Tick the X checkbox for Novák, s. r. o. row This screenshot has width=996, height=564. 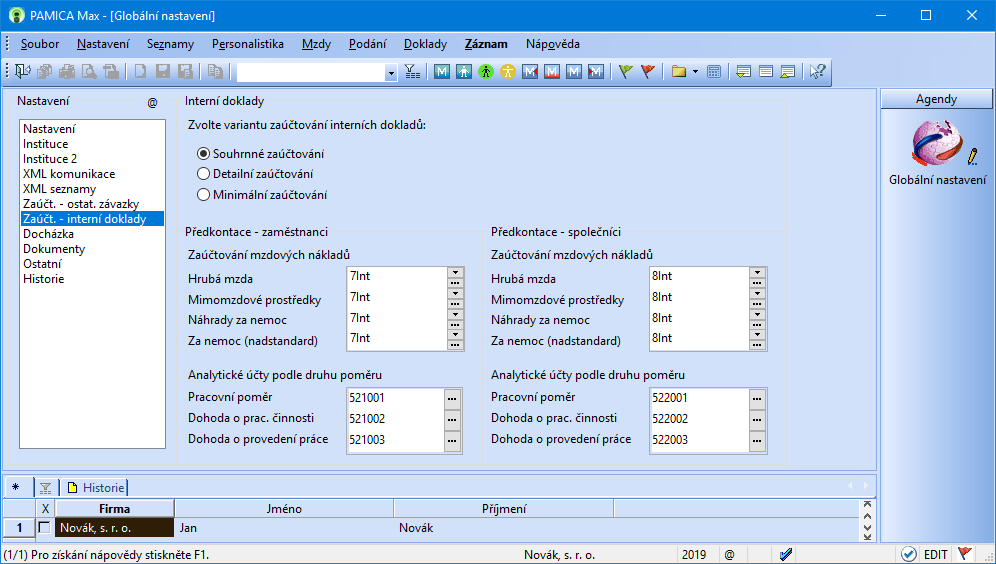[x=44, y=528]
